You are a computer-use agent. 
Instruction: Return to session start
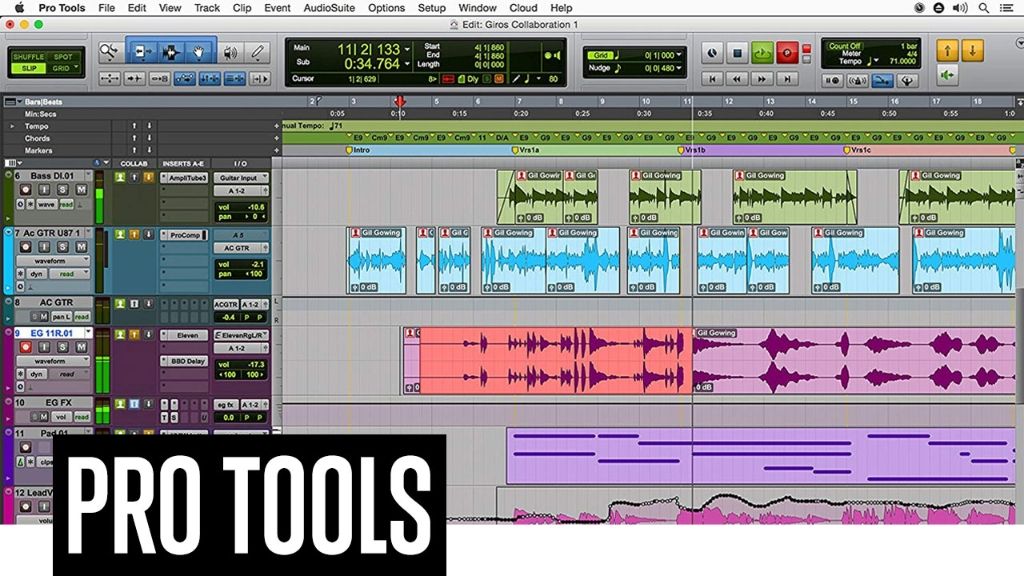pyautogui.click(x=712, y=79)
